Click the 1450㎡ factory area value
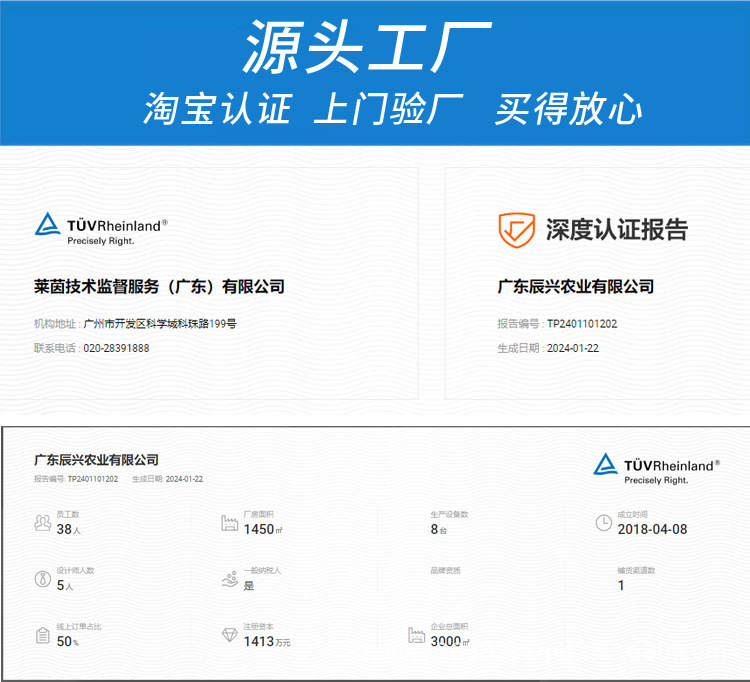750x682 pixels. [263, 529]
